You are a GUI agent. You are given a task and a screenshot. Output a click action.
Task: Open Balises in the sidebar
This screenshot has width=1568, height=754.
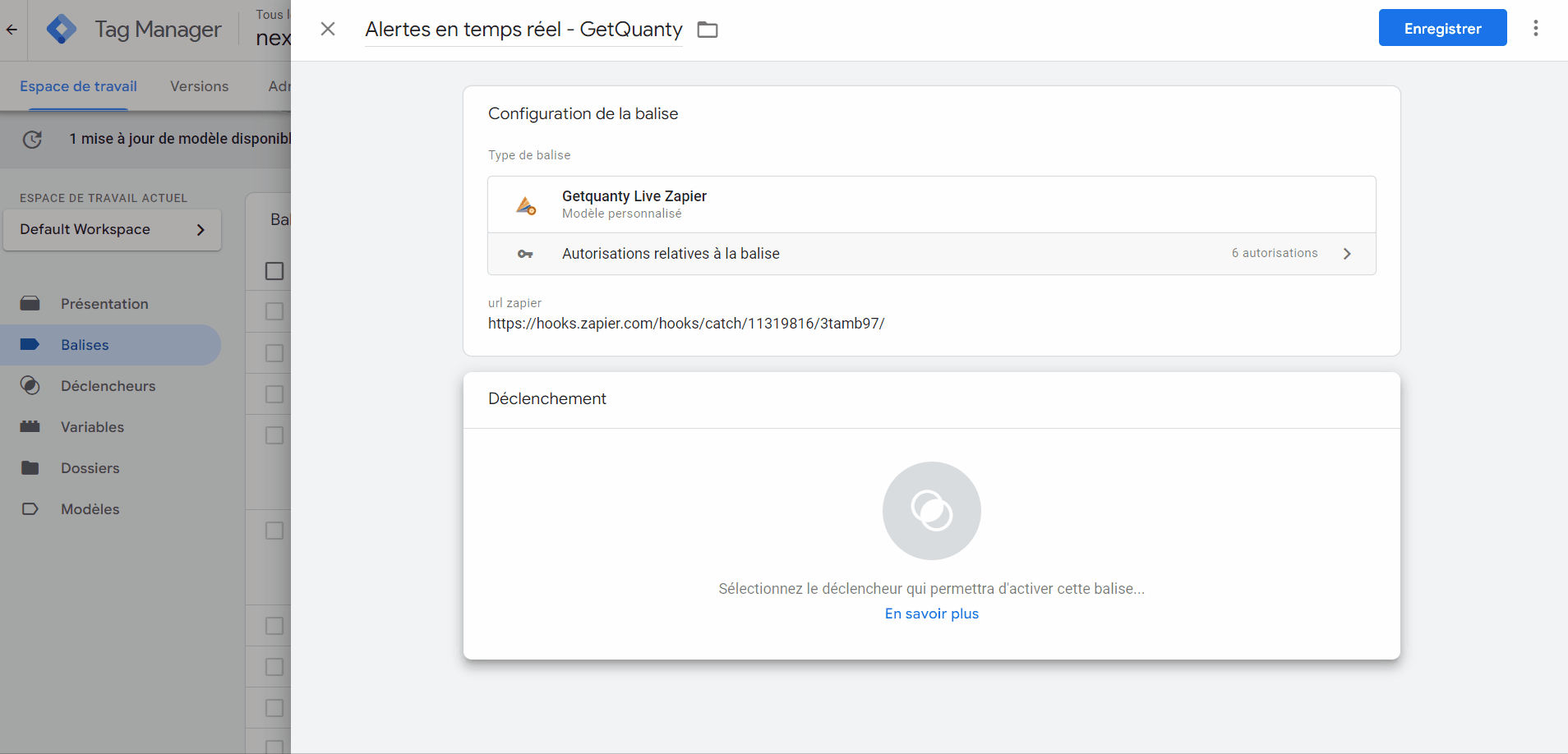point(111,345)
